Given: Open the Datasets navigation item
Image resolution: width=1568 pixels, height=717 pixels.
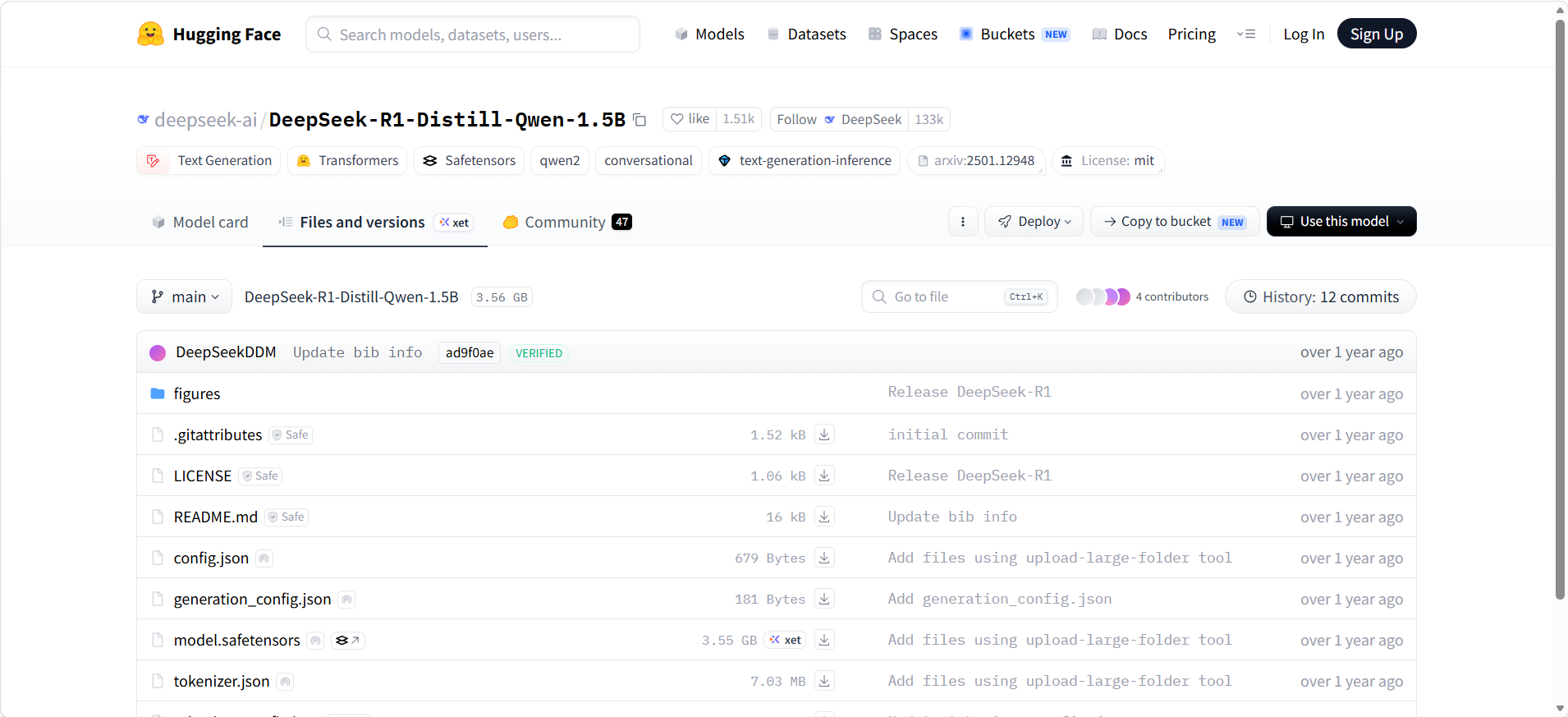Looking at the screenshot, I should click(x=806, y=34).
